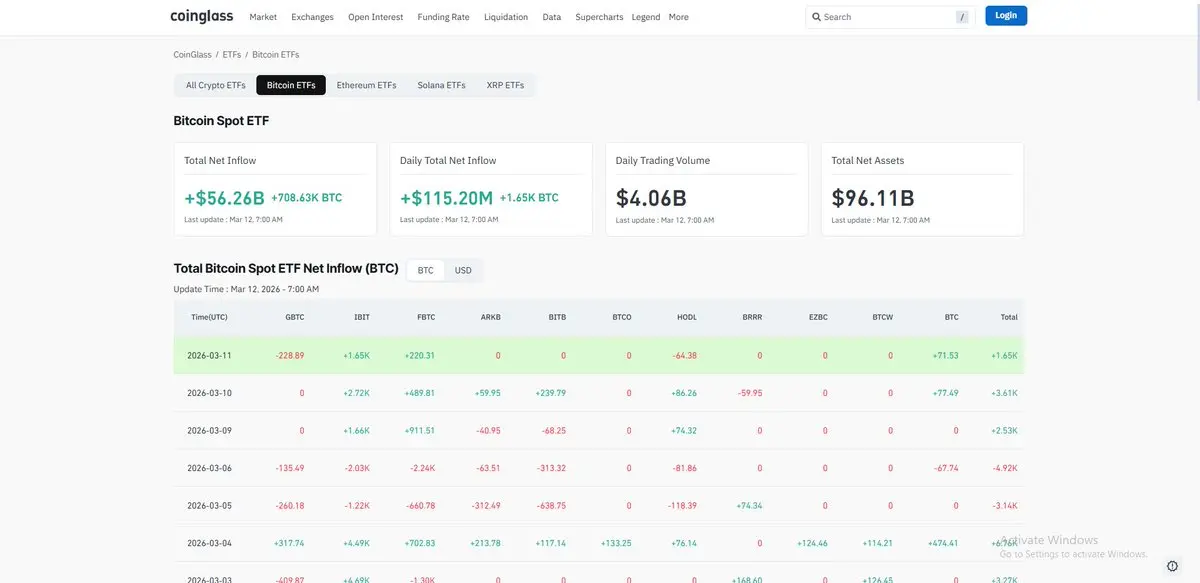Screen dimensions: 1200x583
Task: Select the 2026-03-04 date cell
Action: coord(209,543)
